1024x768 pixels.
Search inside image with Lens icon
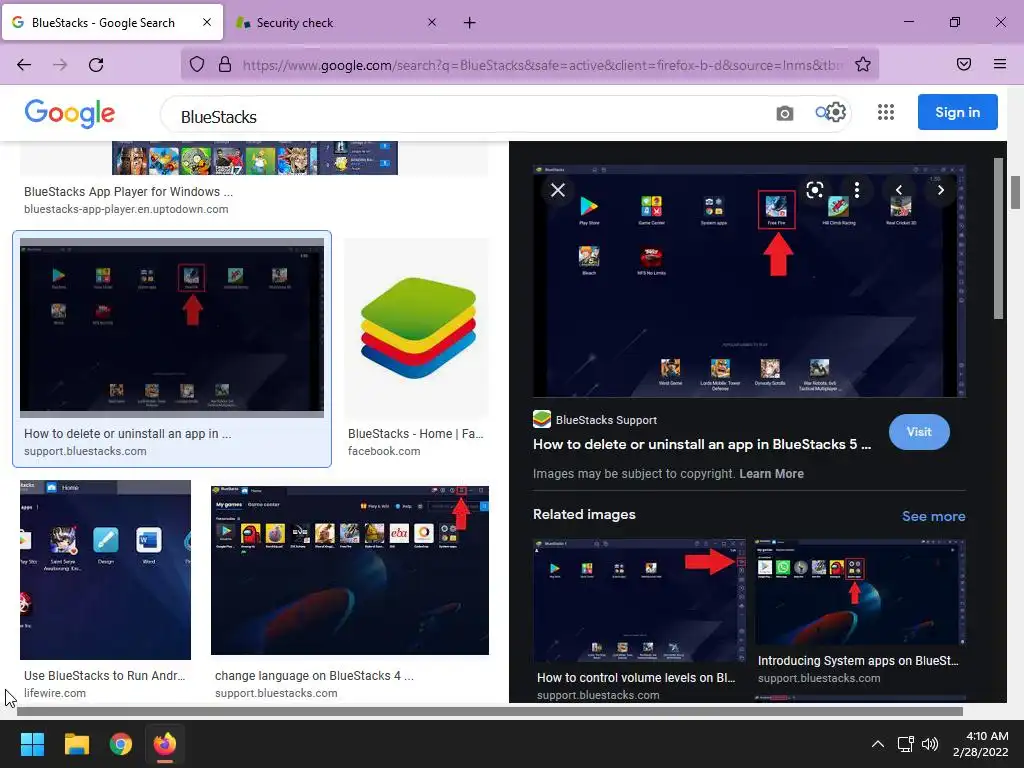pos(814,190)
